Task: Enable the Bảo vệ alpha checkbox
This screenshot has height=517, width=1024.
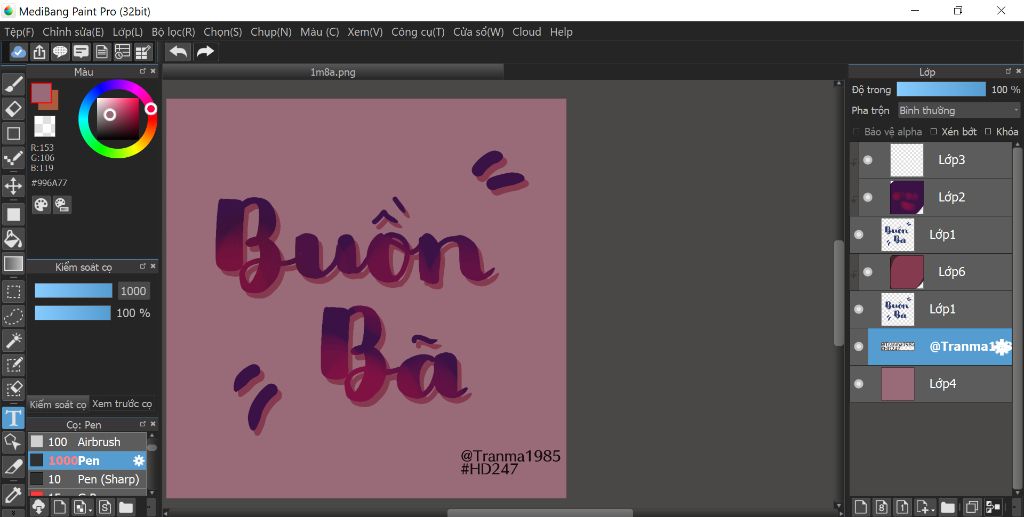Action: tap(856, 132)
